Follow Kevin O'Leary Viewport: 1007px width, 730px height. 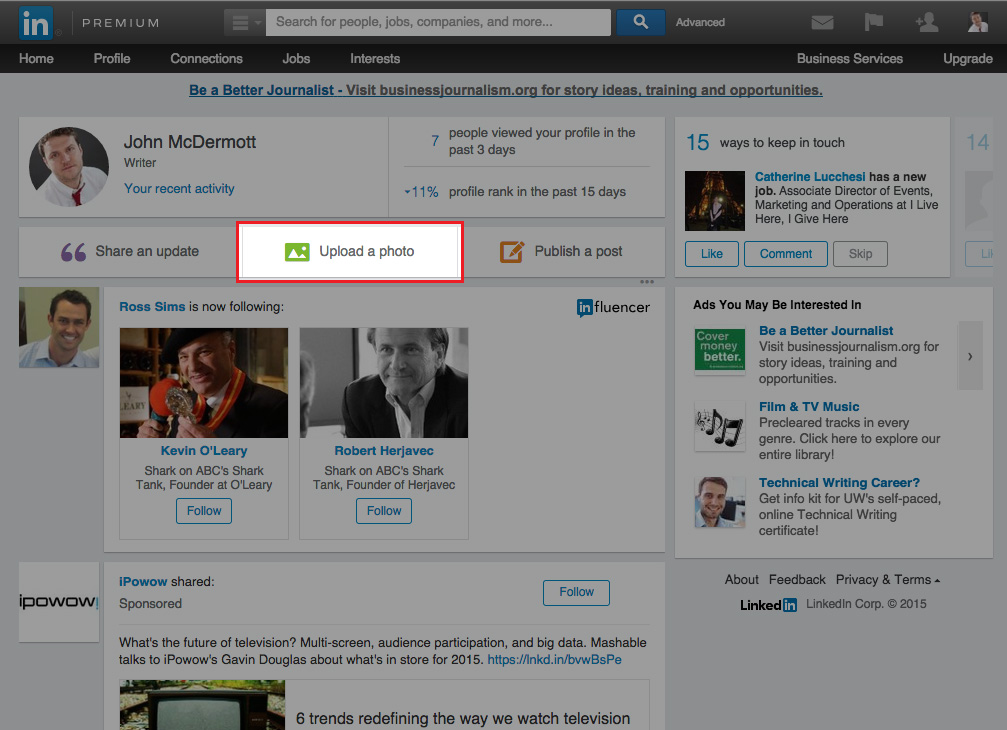[204, 511]
